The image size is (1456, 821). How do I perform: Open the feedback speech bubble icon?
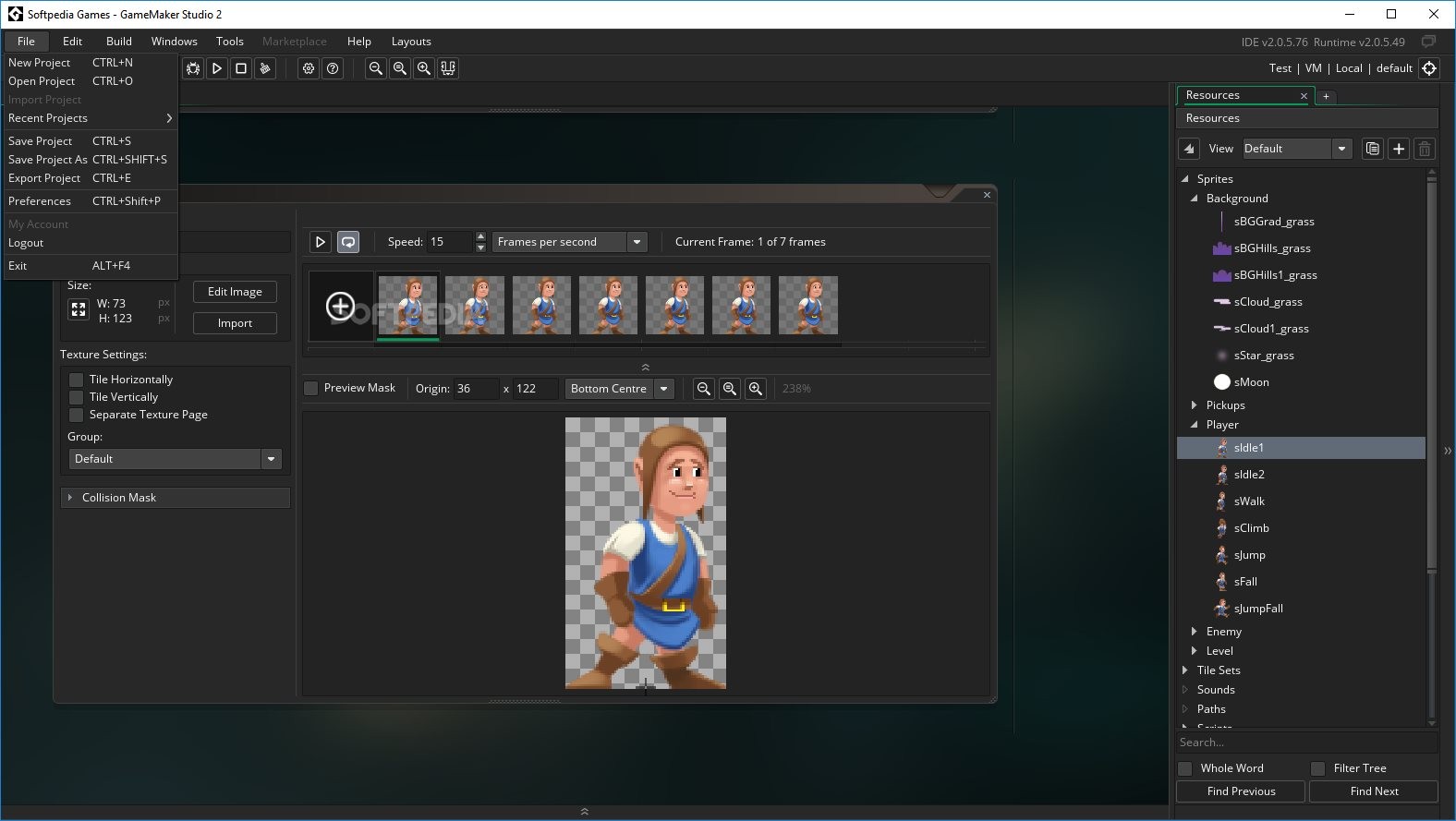point(1429,42)
